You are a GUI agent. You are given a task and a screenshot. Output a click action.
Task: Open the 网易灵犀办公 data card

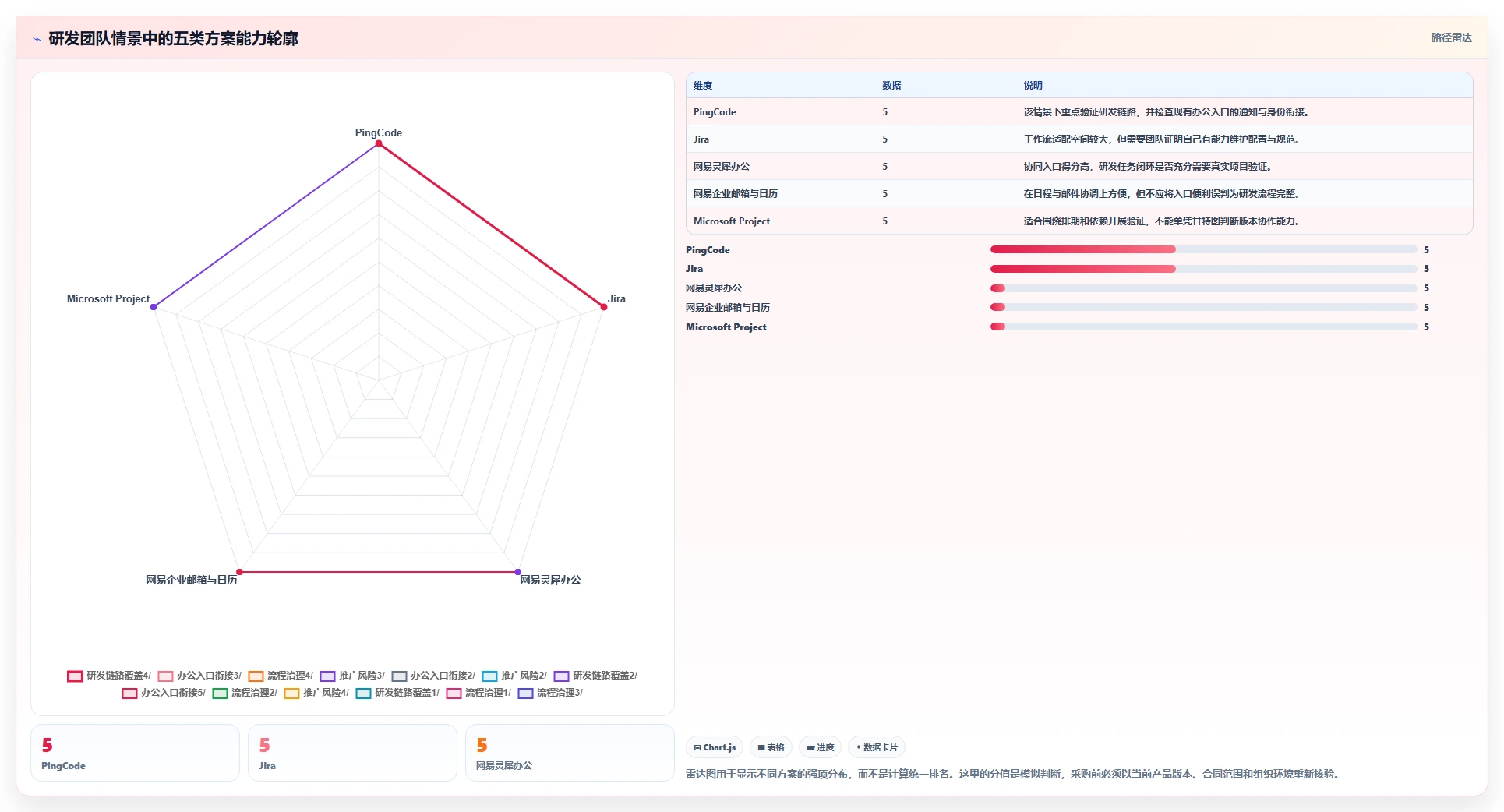pyautogui.click(x=570, y=753)
